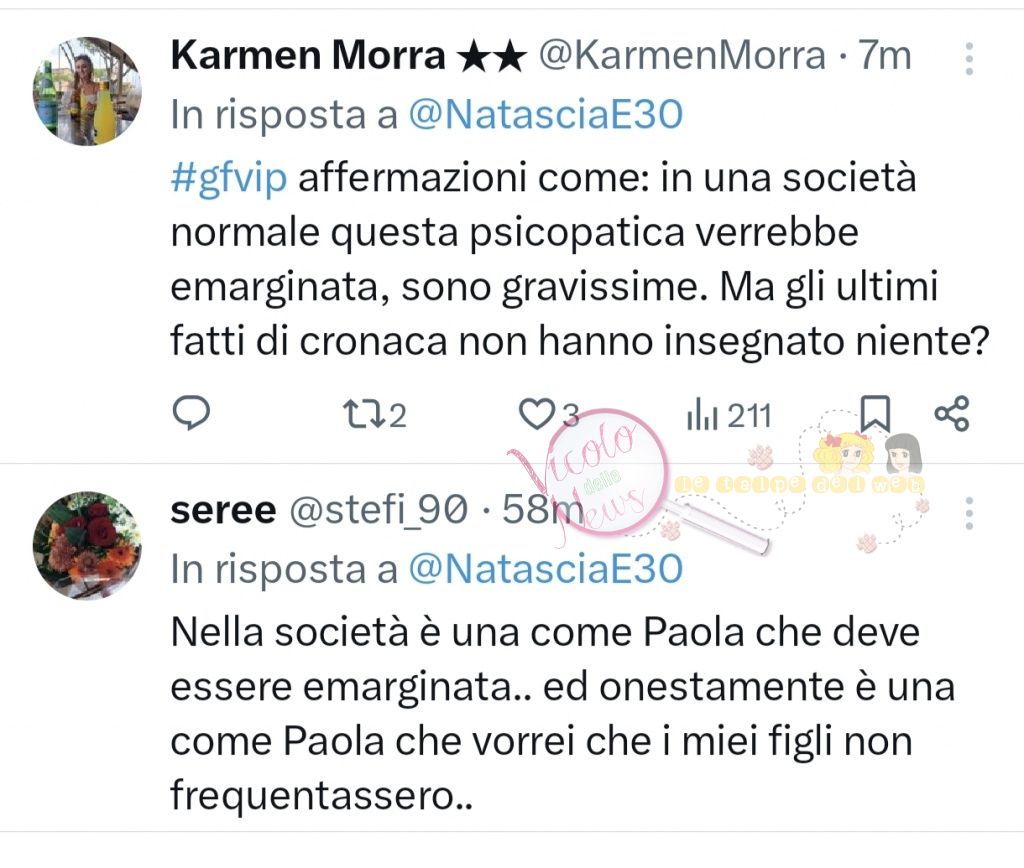Screen dimensions: 1024x868
Task: Open the @KarmenMorra handle
Action: point(682,56)
